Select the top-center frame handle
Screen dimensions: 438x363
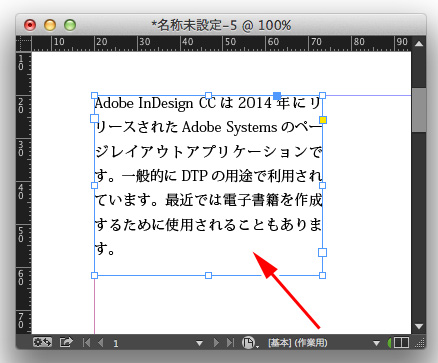pos(208,96)
